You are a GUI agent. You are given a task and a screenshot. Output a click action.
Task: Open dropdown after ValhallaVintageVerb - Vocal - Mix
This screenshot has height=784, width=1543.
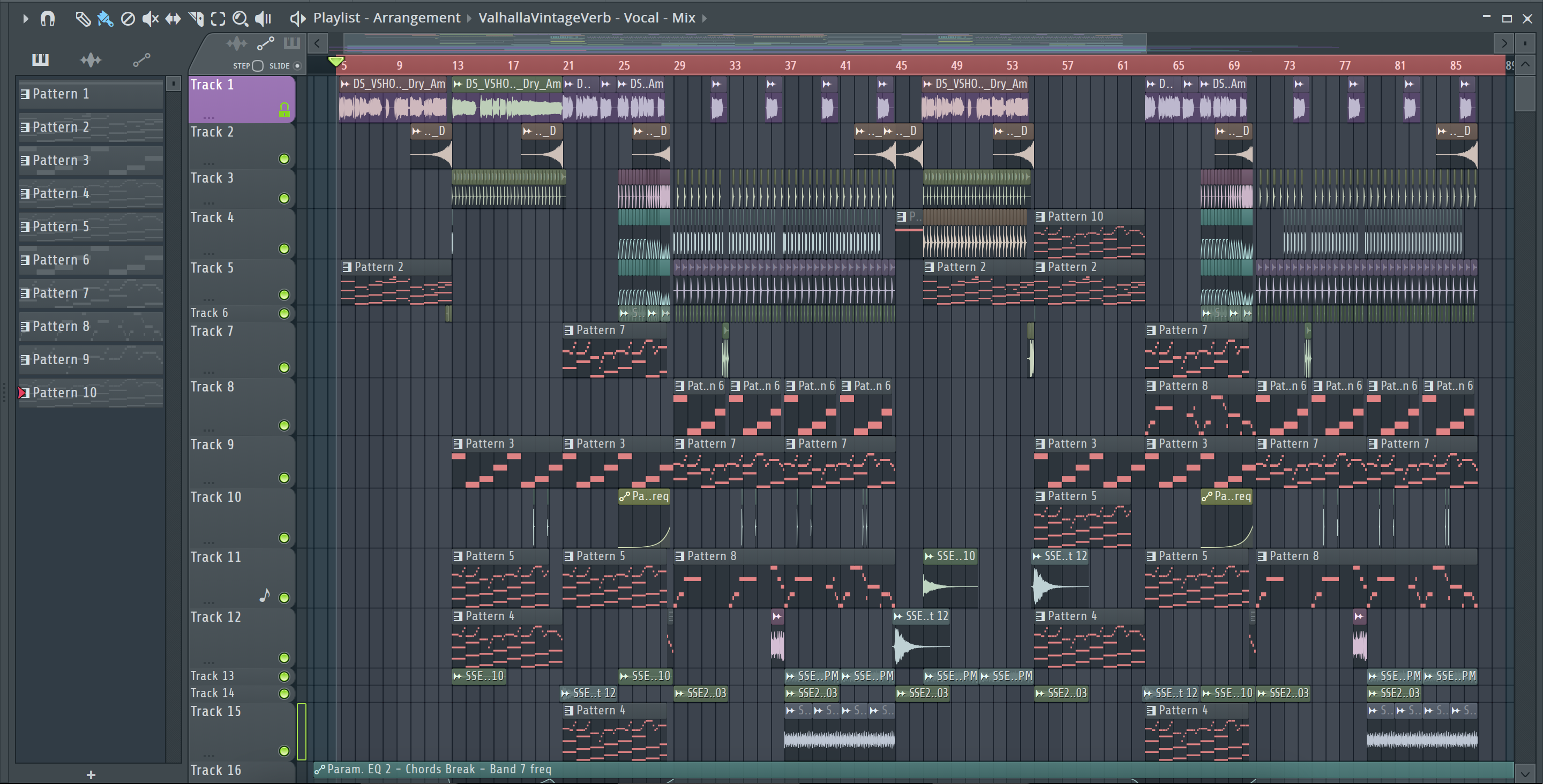click(705, 19)
